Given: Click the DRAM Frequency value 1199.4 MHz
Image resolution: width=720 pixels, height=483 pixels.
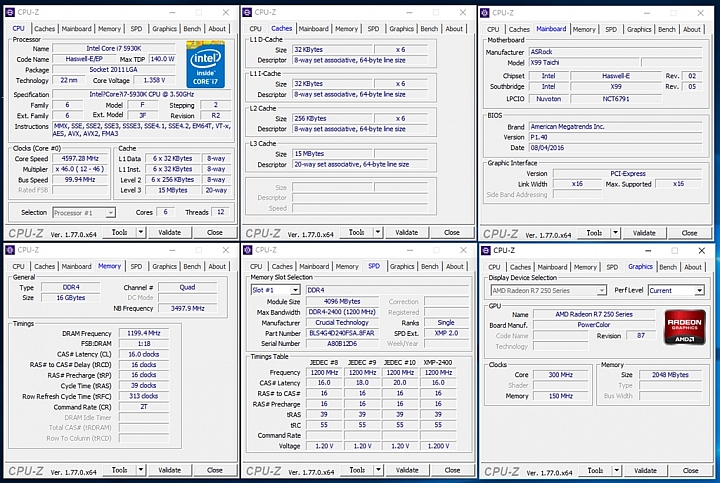Looking at the screenshot, I should click(x=144, y=333).
